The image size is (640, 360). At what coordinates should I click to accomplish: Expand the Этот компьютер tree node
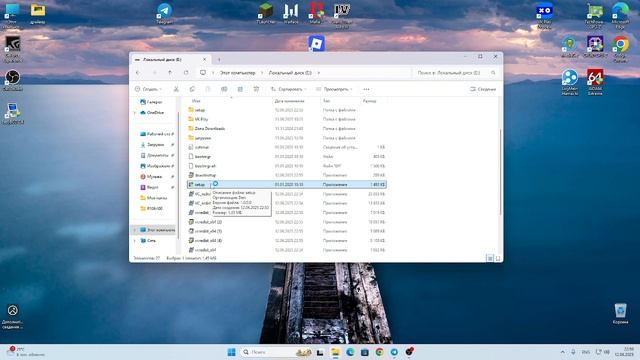[x=135, y=230]
